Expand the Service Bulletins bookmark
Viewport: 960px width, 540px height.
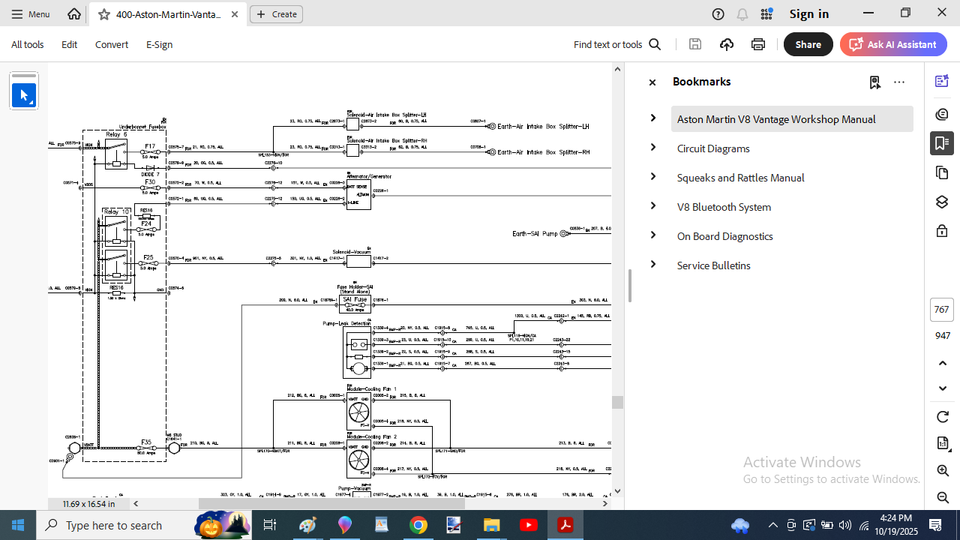click(653, 265)
